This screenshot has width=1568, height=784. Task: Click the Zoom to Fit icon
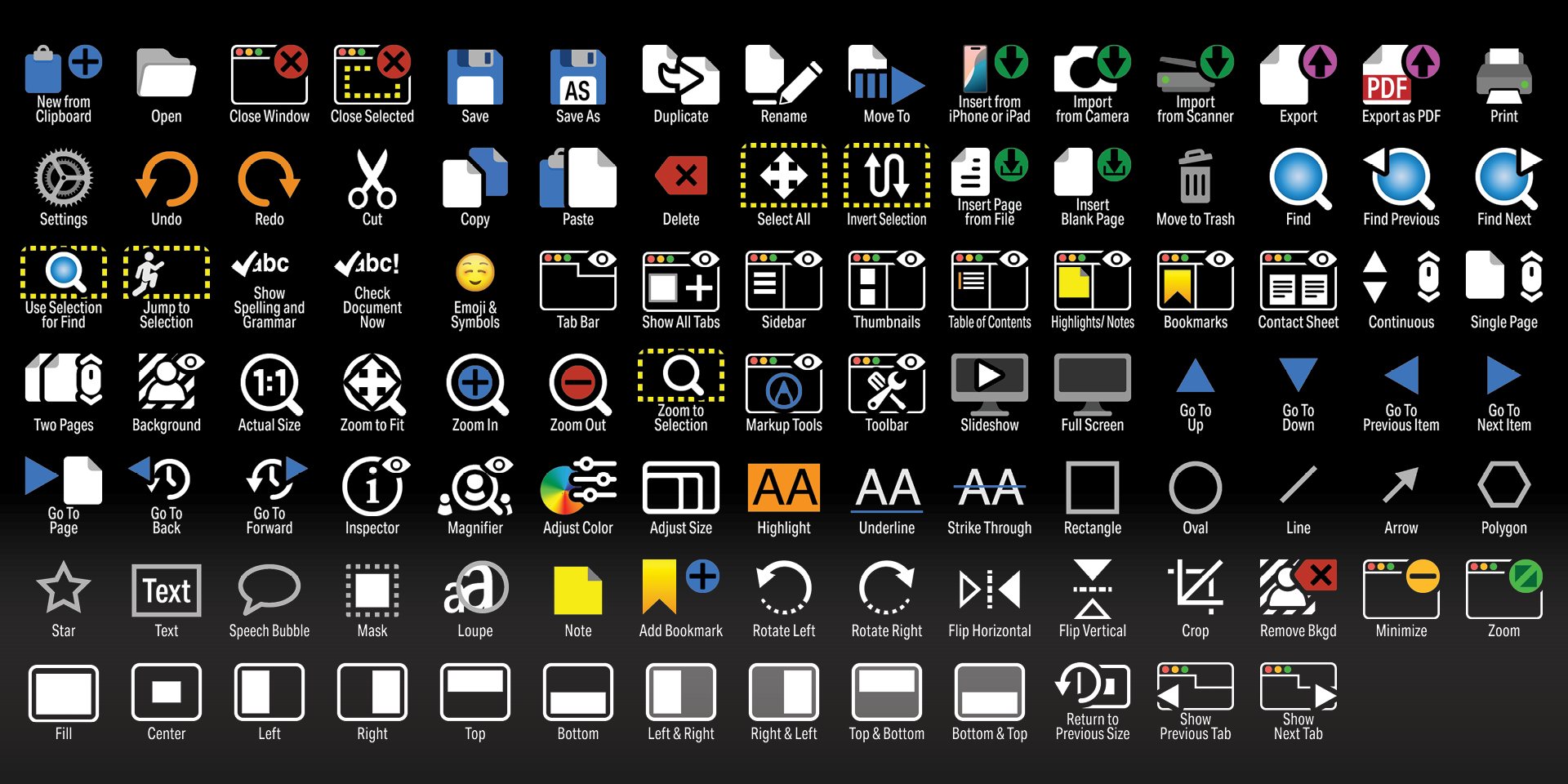click(372, 384)
